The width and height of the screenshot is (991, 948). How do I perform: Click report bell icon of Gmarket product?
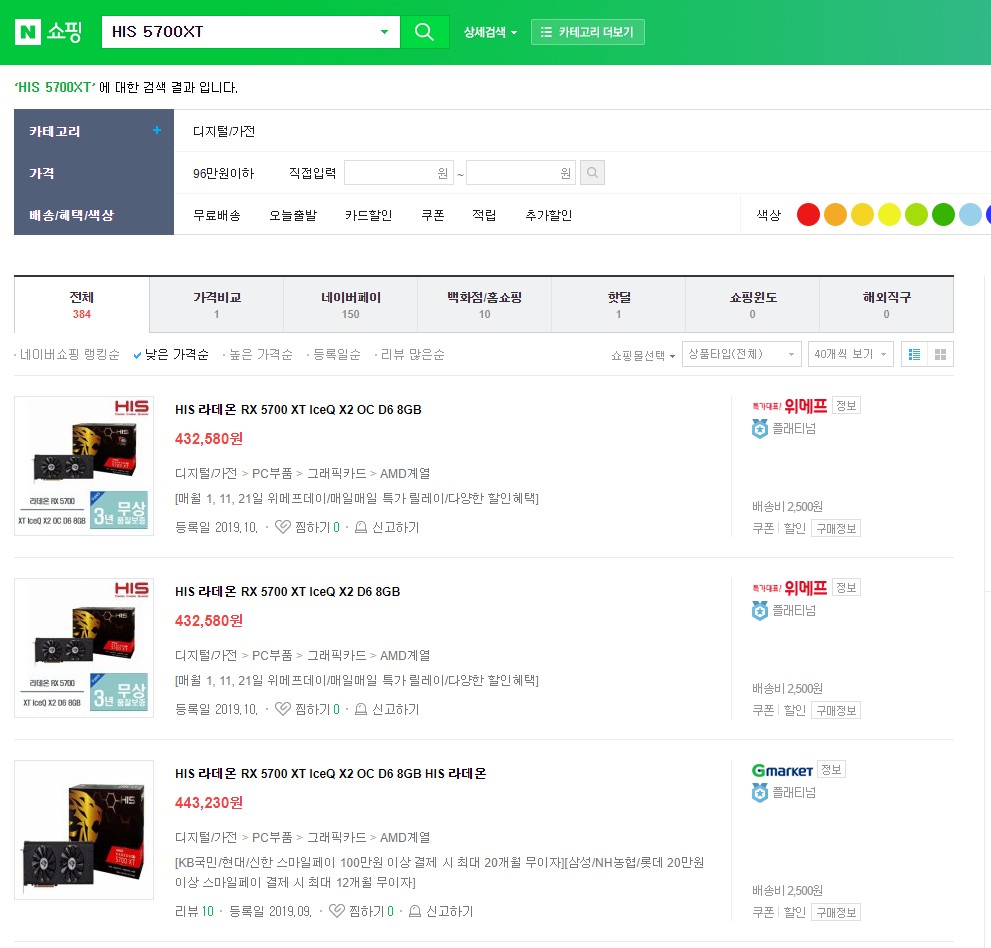[x=415, y=911]
